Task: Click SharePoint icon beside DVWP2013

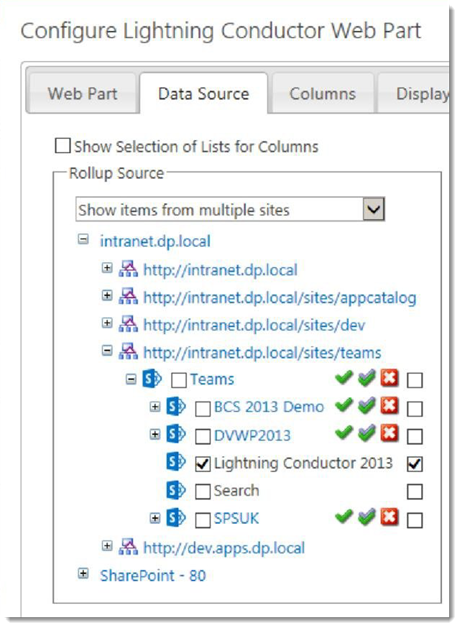Action: coord(176,434)
